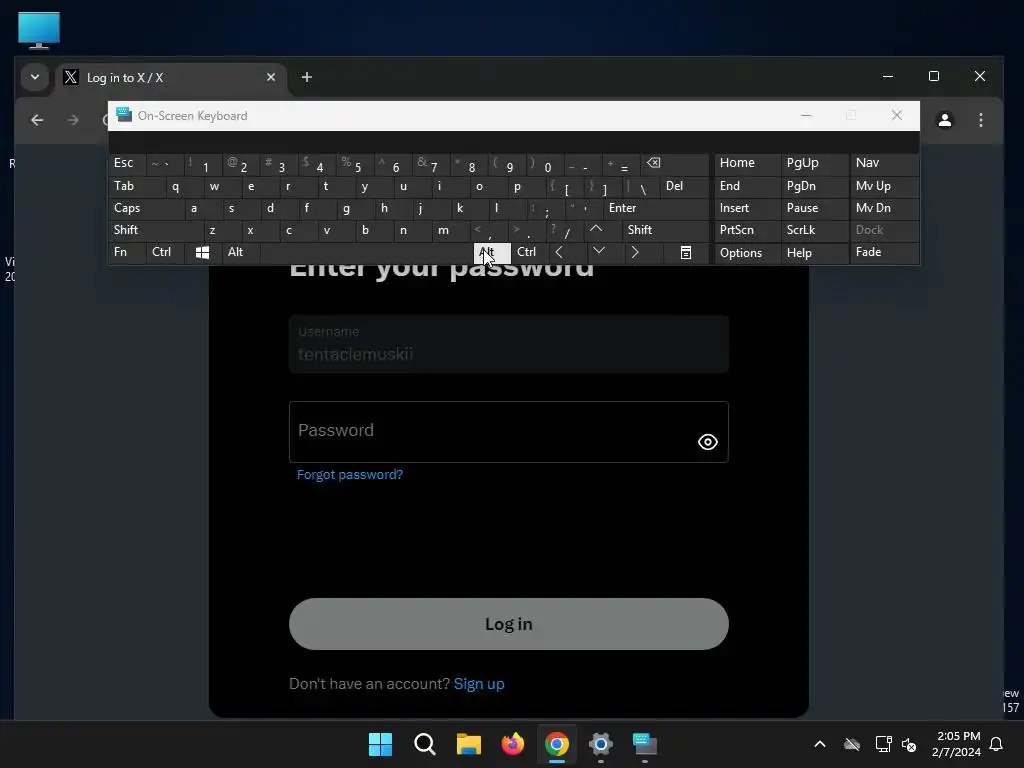Toggle the left Ctrl key
Viewport: 1024px width, 768px height.
(x=165, y=253)
